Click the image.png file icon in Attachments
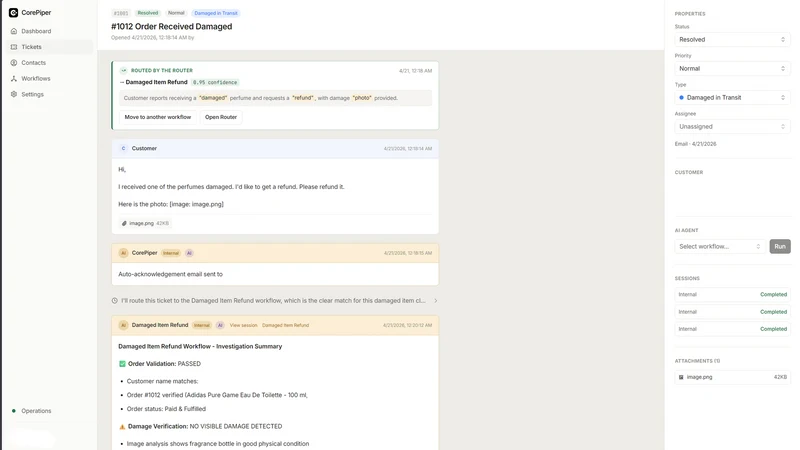Image resolution: width=800 pixels, height=450 pixels. click(681, 377)
